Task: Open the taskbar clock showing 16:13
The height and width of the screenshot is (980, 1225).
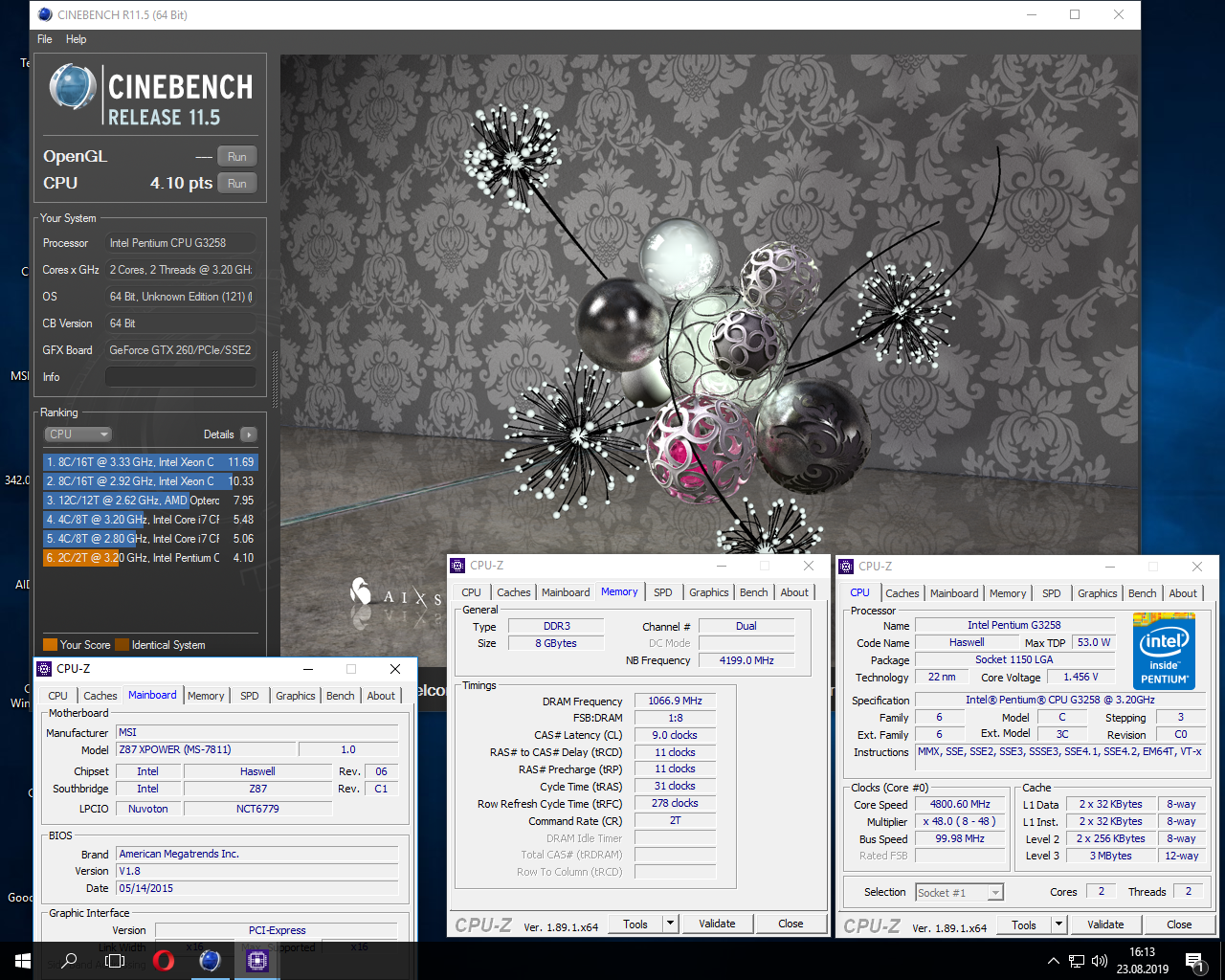Action: (x=1142, y=961)
